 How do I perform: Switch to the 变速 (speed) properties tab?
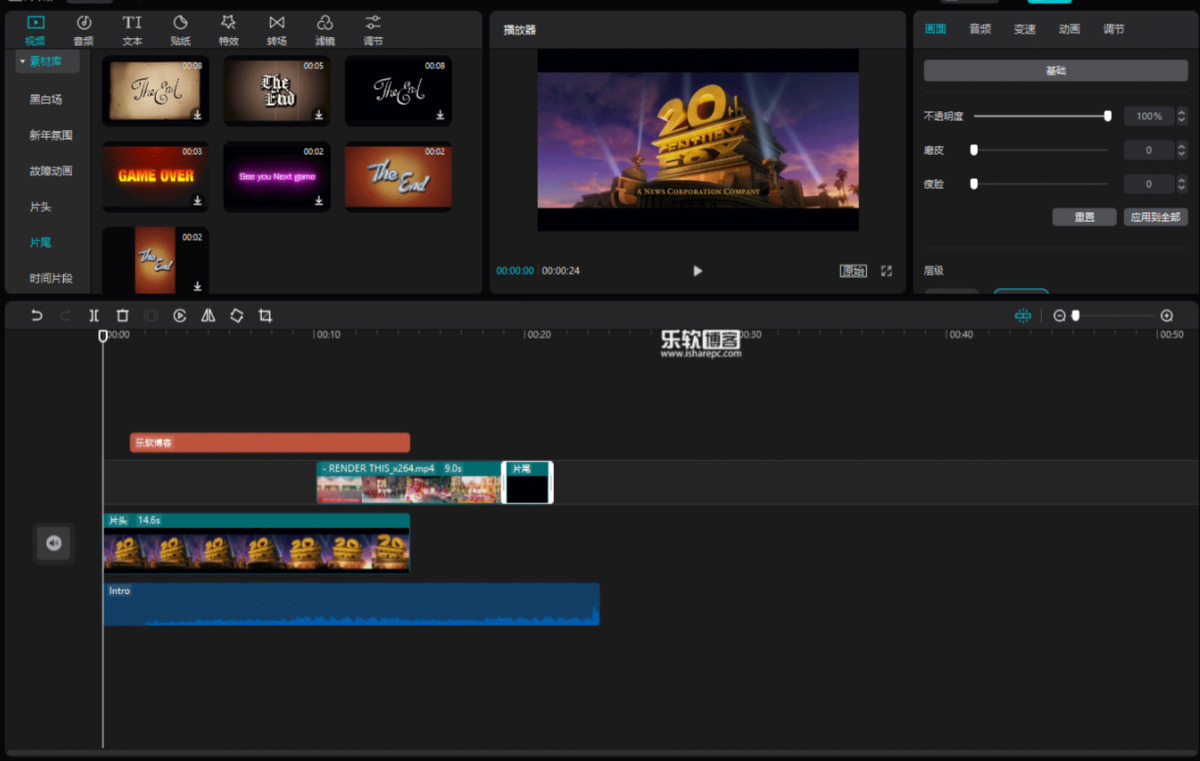click(x=1025, y=29)
